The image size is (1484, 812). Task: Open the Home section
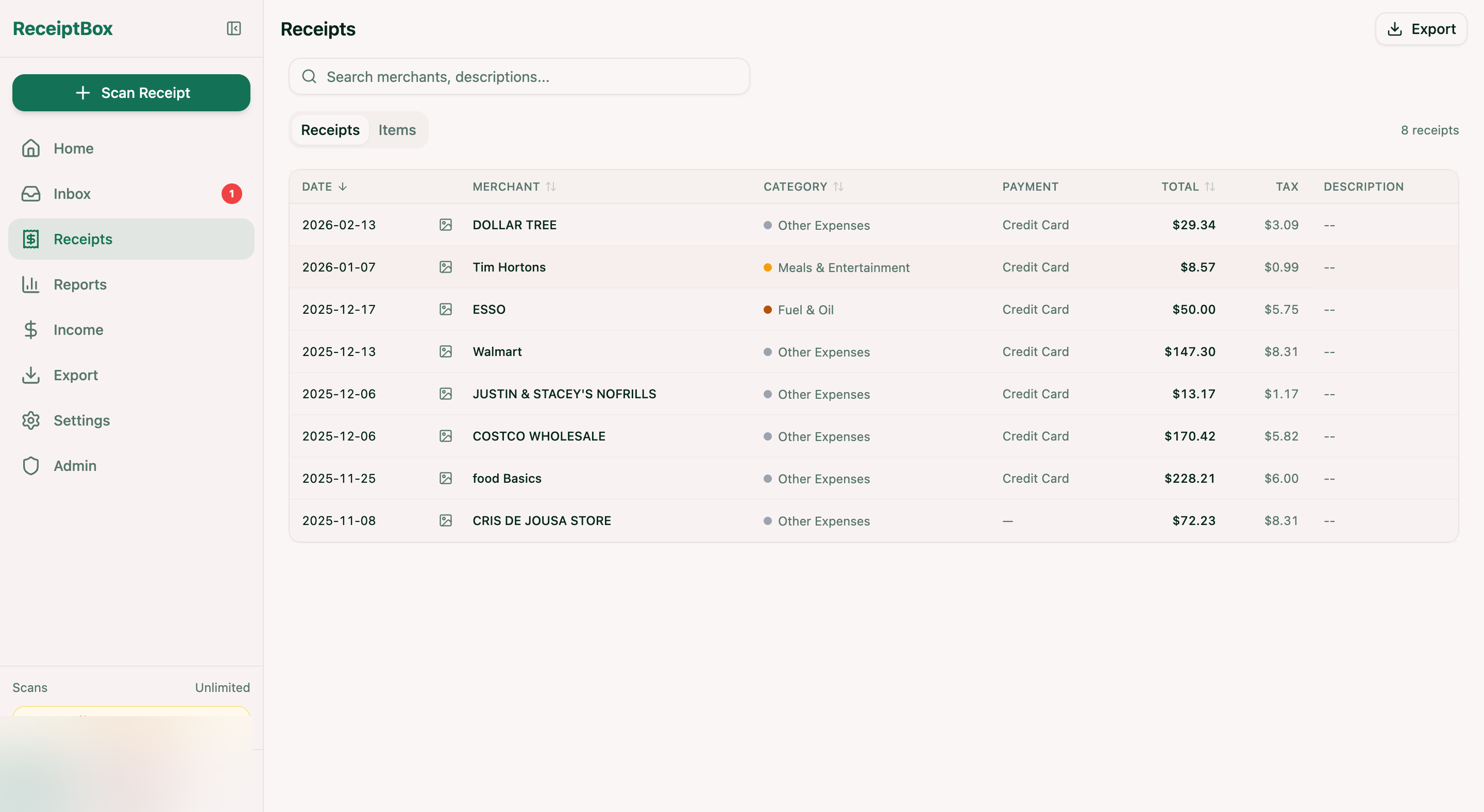[x=74, y=148]
